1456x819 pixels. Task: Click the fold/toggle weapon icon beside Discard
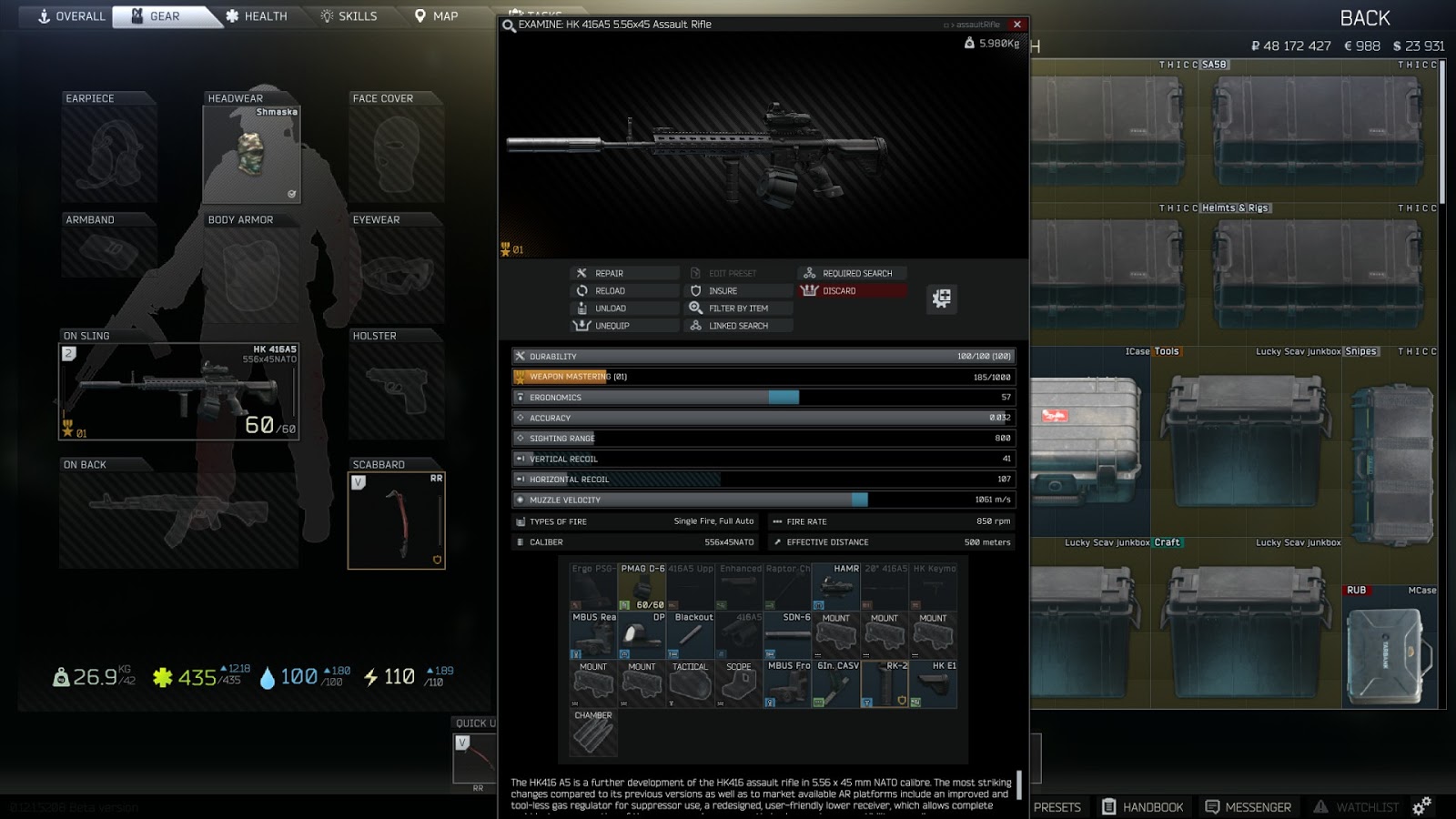(x=942, y=298)
